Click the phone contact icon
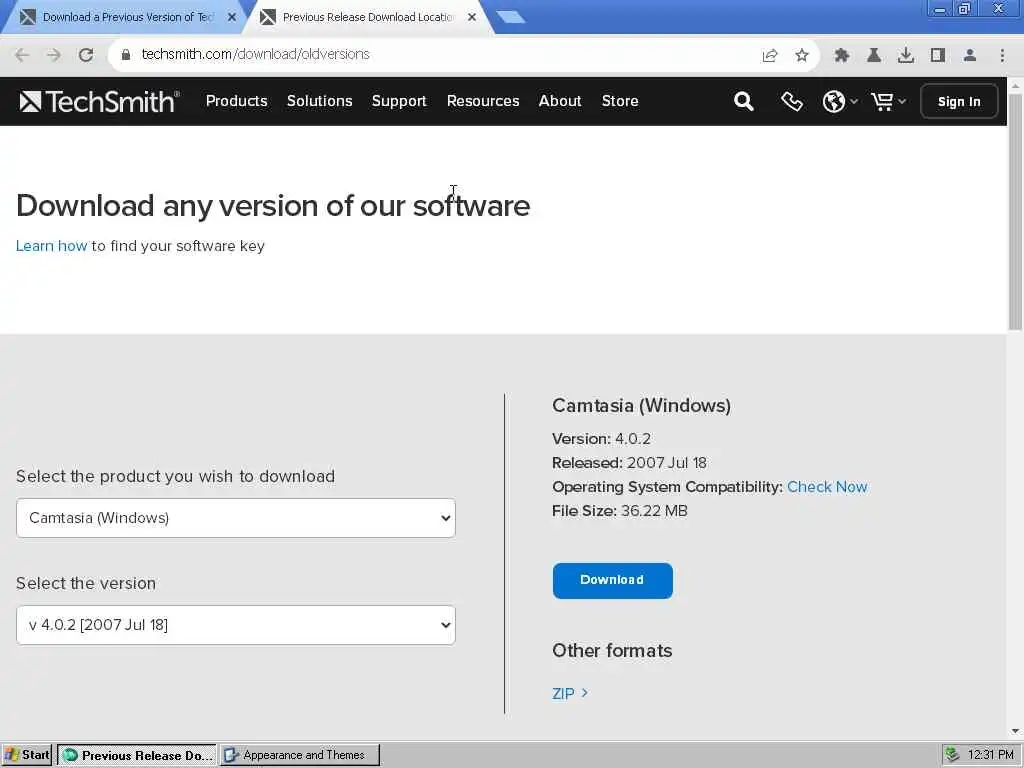Screen dimensions: 1024x768 792,101
